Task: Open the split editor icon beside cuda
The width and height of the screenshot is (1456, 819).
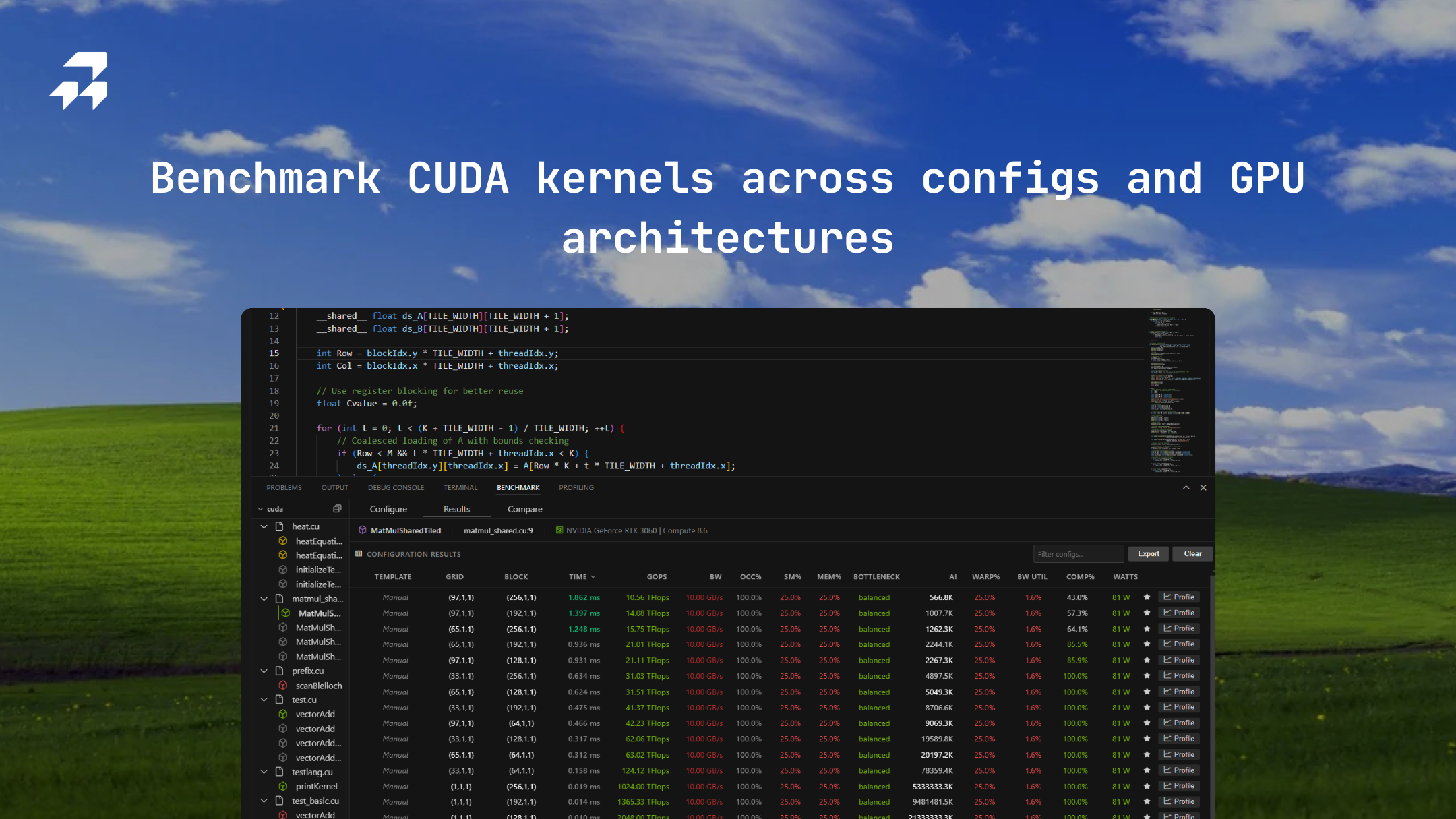Action: (x=336, y=508)
